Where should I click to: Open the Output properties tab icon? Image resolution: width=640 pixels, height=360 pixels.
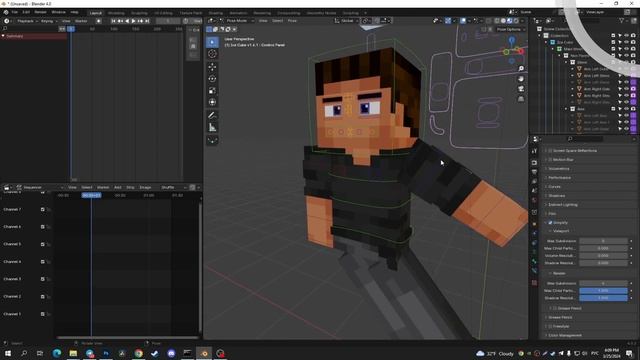pos(534,172)
